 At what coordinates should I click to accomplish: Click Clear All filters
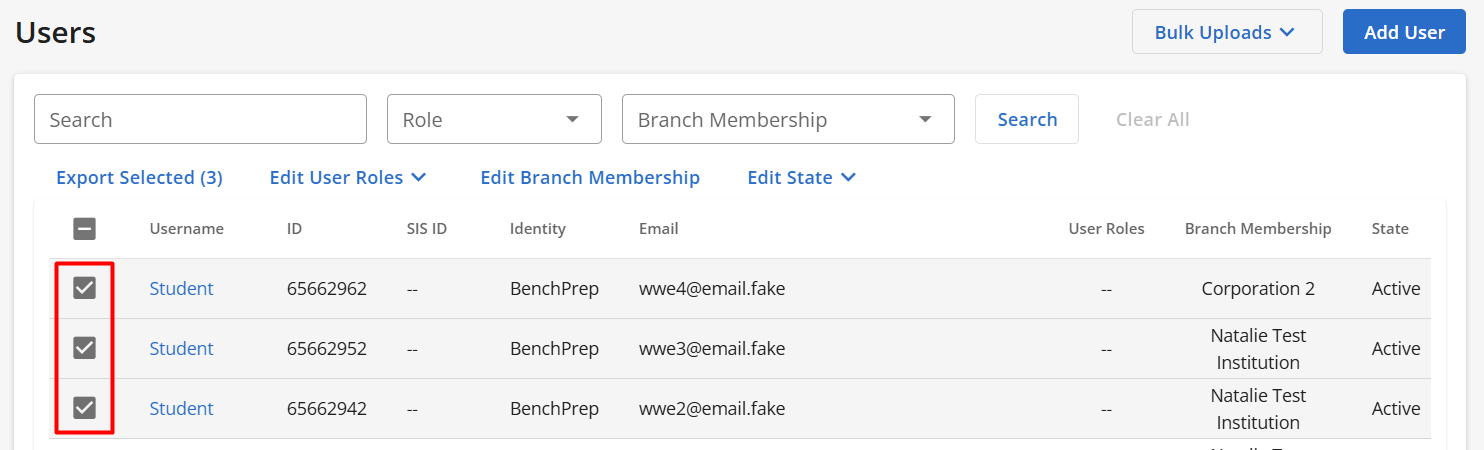click(1152, 119)
